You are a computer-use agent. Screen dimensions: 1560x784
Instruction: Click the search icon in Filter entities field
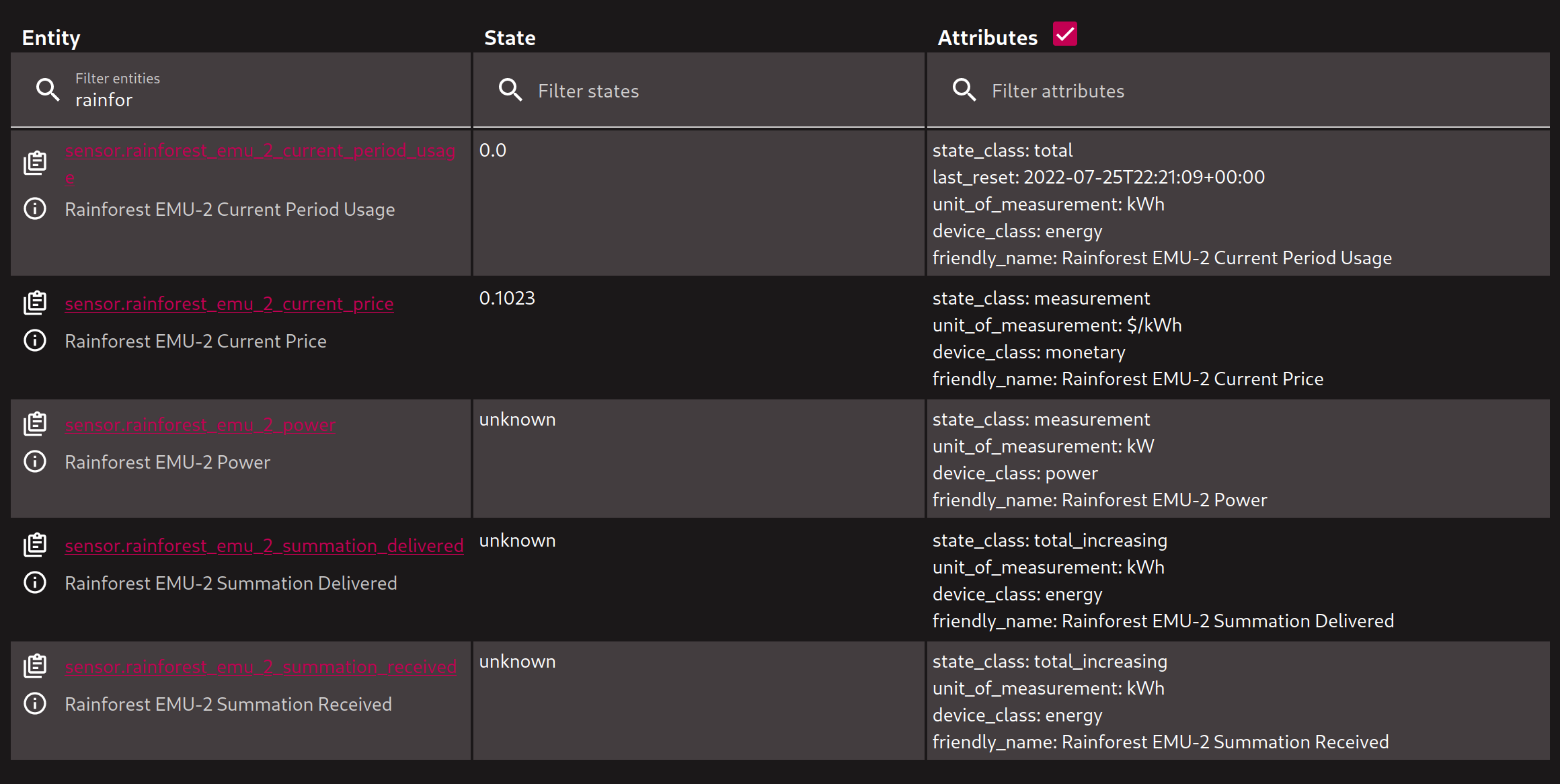click(48, 89)
